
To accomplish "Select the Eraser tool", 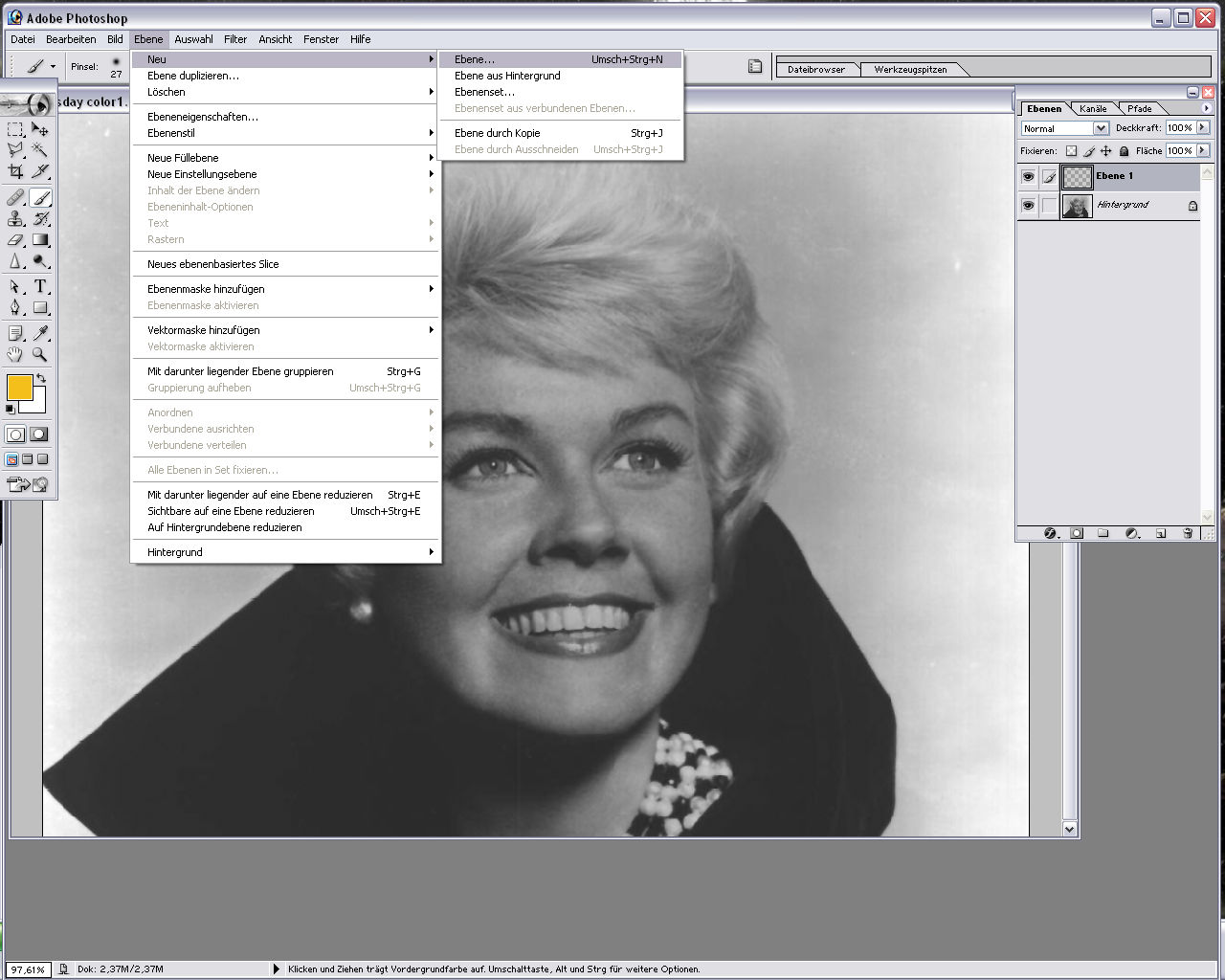I will point(15,240).
